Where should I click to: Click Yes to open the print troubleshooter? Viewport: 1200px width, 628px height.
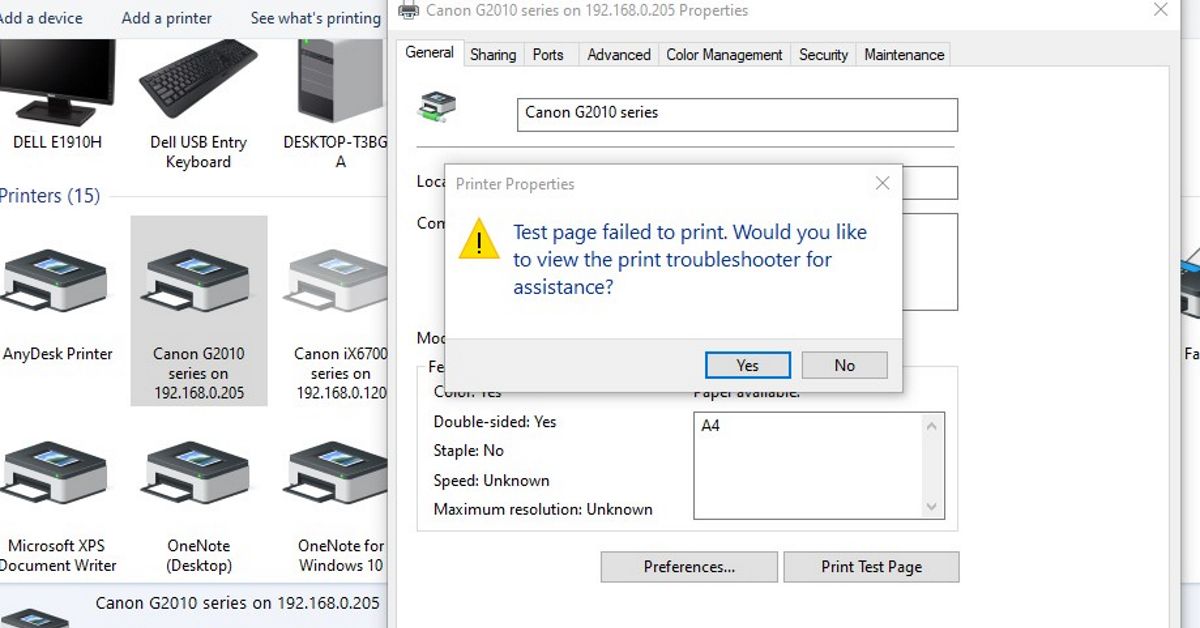pyautogui.click(x=747, y=364)
